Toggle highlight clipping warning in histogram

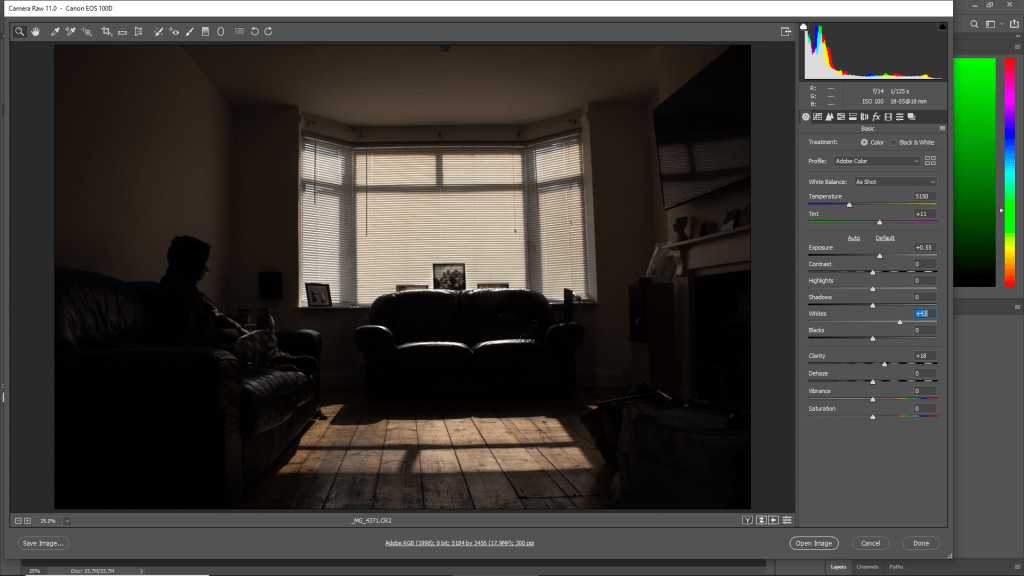tap(941, 27)
